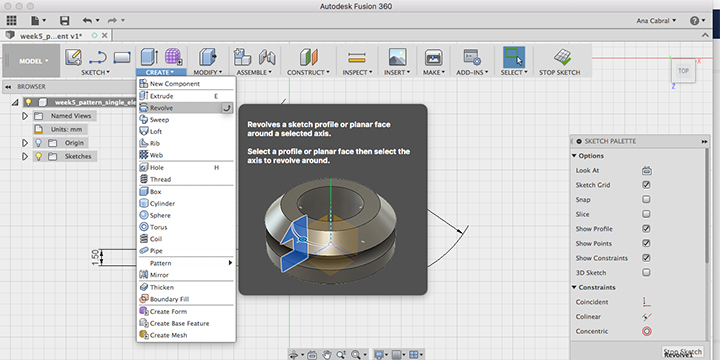Collapse the BROWSER panel arrows
720x360 pixels.
[8, 87]
